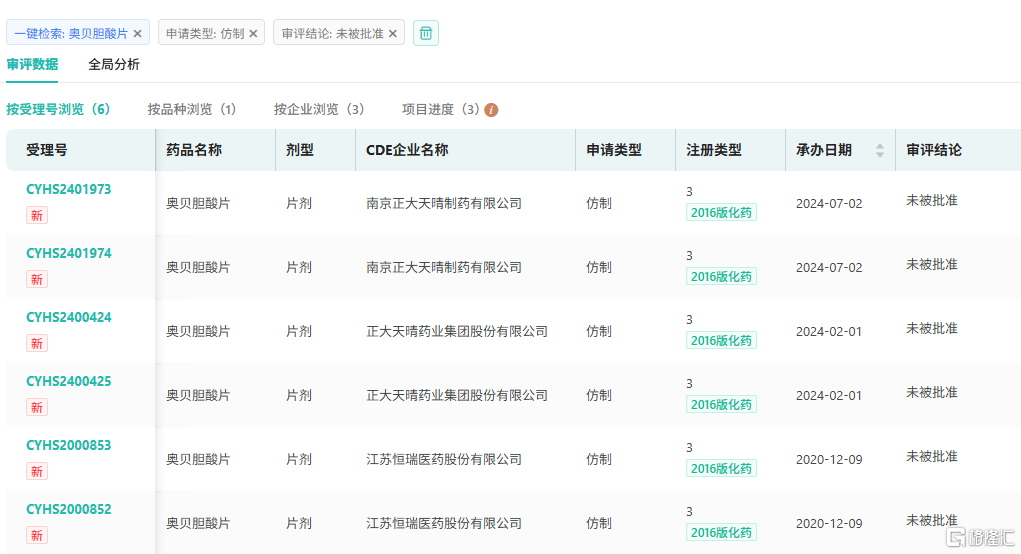Viewport: 1021px width, 554px height.
Task: Click 新 badge under CYHS2400425
Action: (36, 408)
